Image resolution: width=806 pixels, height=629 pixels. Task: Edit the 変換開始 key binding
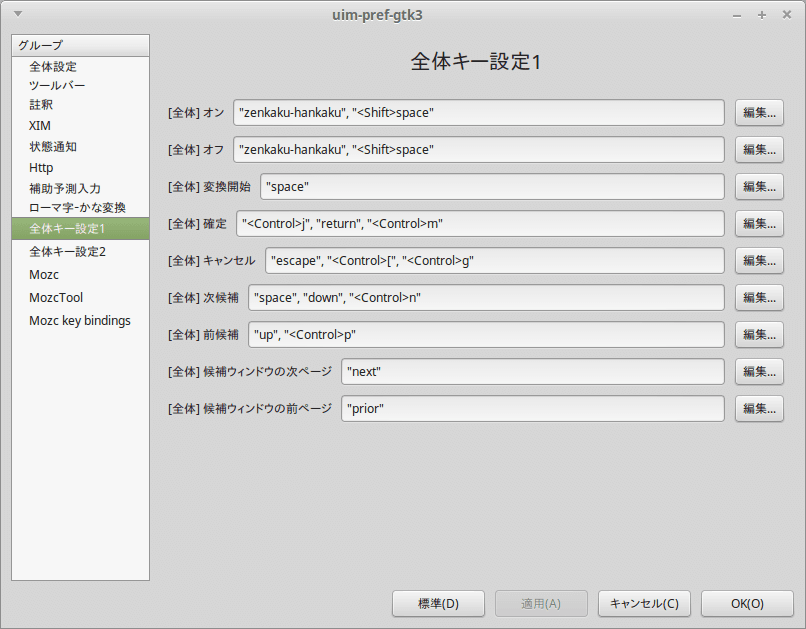759,187
